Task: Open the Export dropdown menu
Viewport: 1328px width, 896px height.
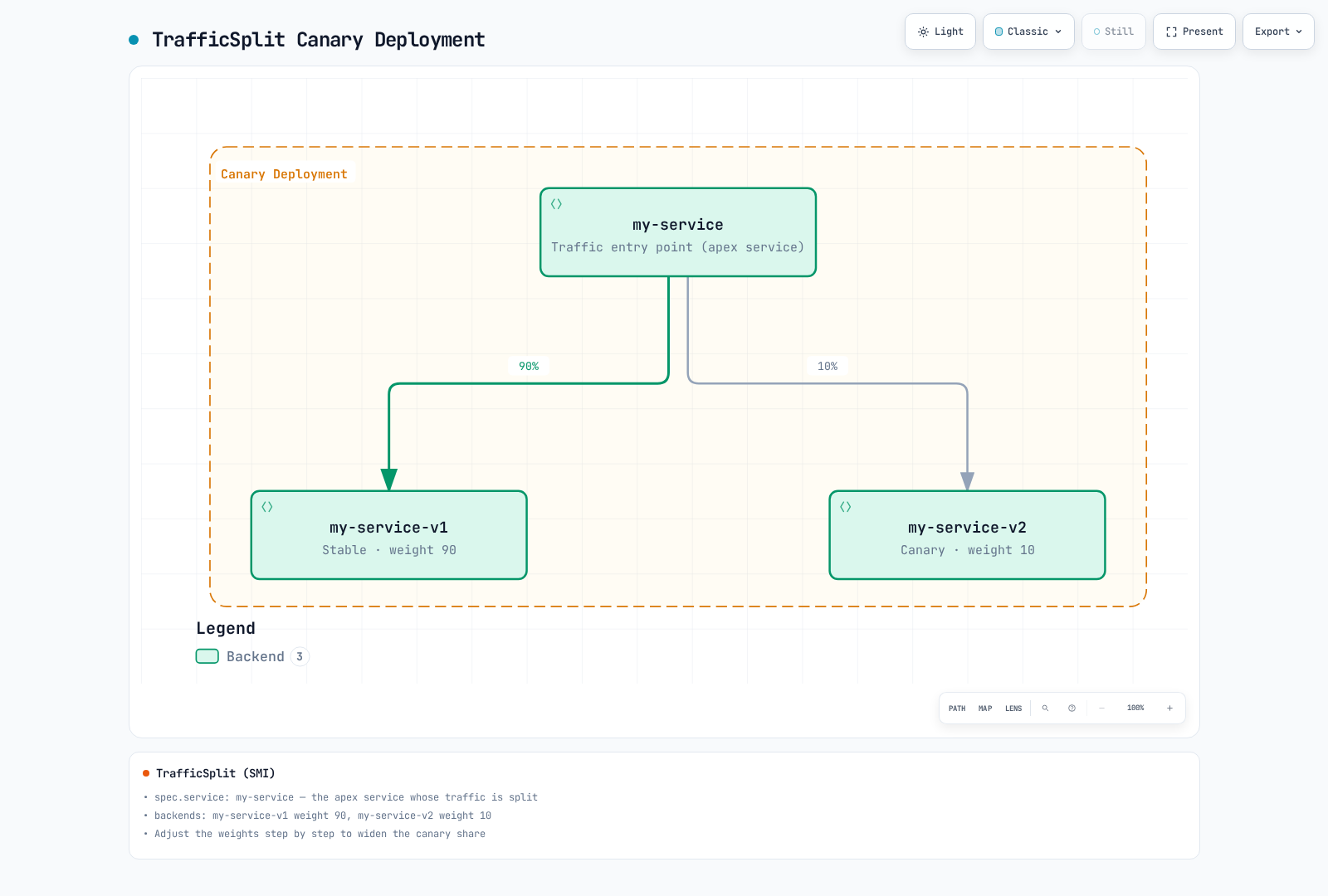Action: tap(1278, 32)
